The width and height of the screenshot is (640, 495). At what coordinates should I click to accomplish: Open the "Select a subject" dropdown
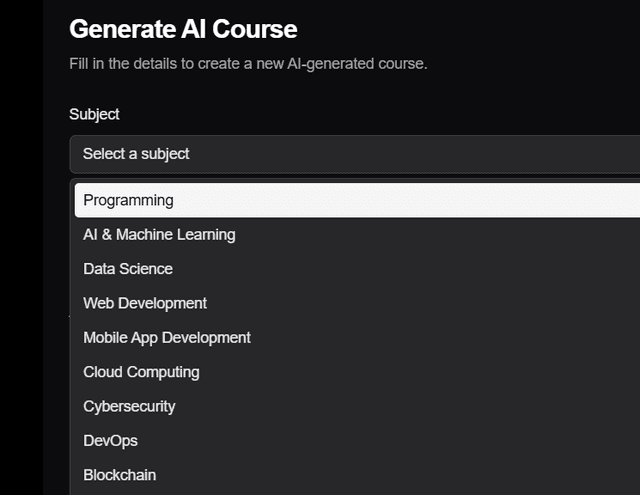[355, 154]
